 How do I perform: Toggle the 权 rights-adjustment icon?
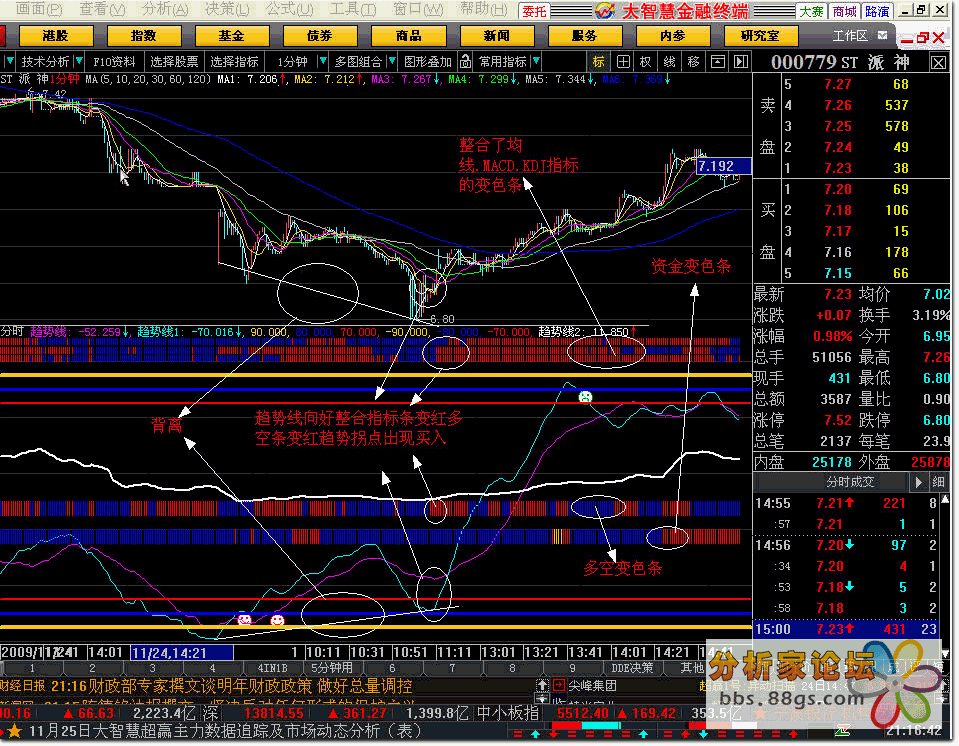[646, 61]
